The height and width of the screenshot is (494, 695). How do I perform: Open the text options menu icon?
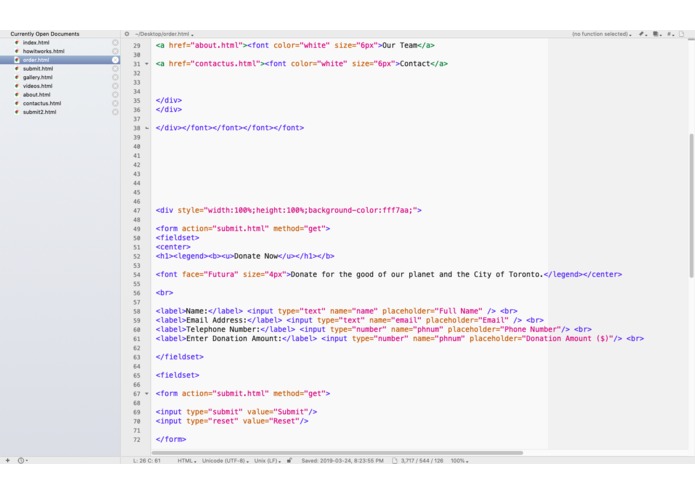[656, 34]
